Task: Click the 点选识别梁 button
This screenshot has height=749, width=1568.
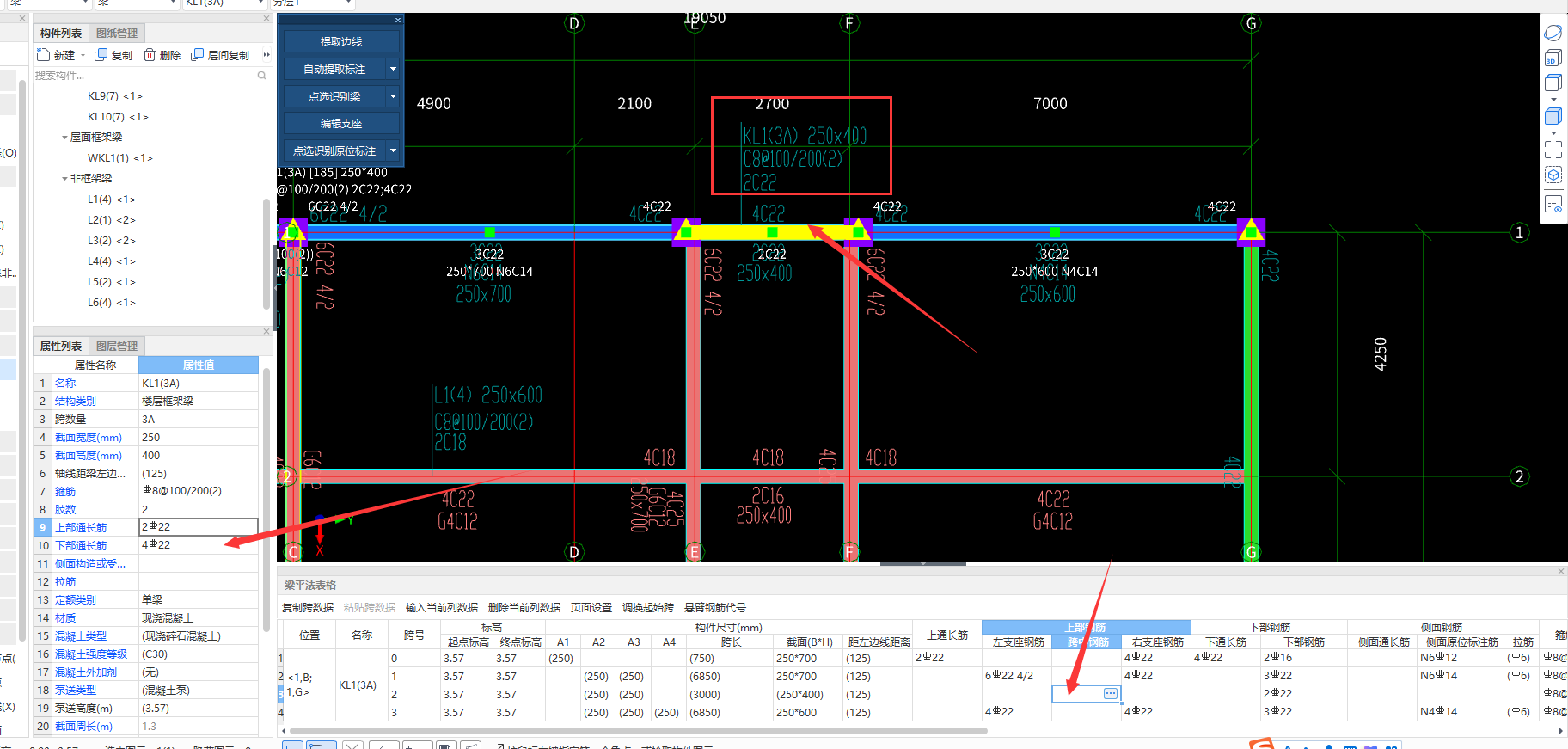Action: (x=334, y=96)
